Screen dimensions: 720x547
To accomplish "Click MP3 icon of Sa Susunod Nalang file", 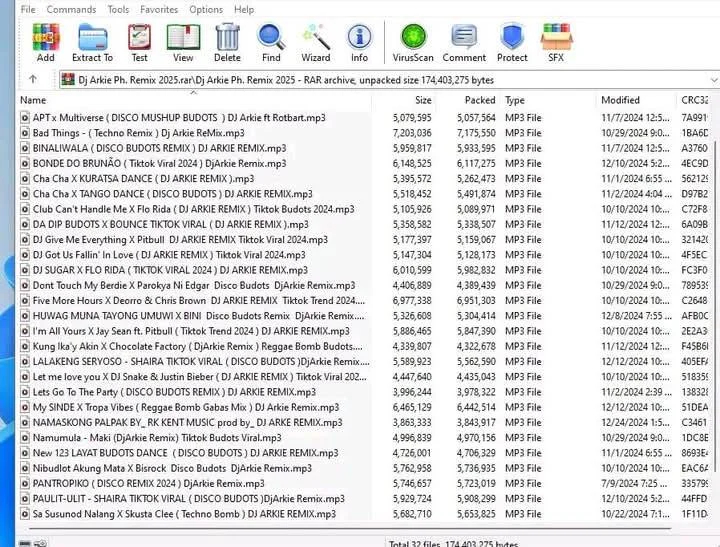I will [x=25, y=514].
